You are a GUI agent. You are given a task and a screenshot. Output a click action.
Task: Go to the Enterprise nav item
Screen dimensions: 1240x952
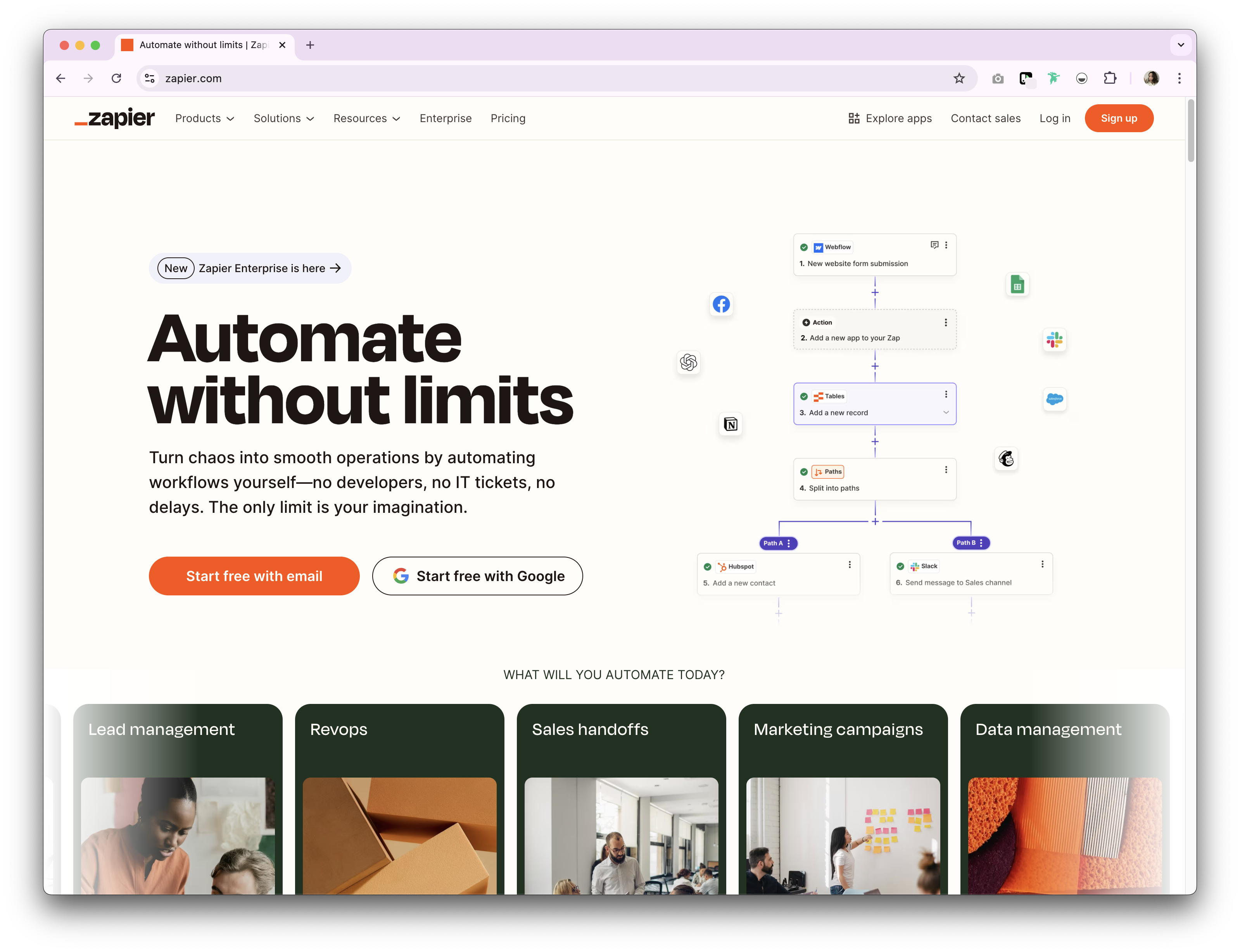pos(446,119)
